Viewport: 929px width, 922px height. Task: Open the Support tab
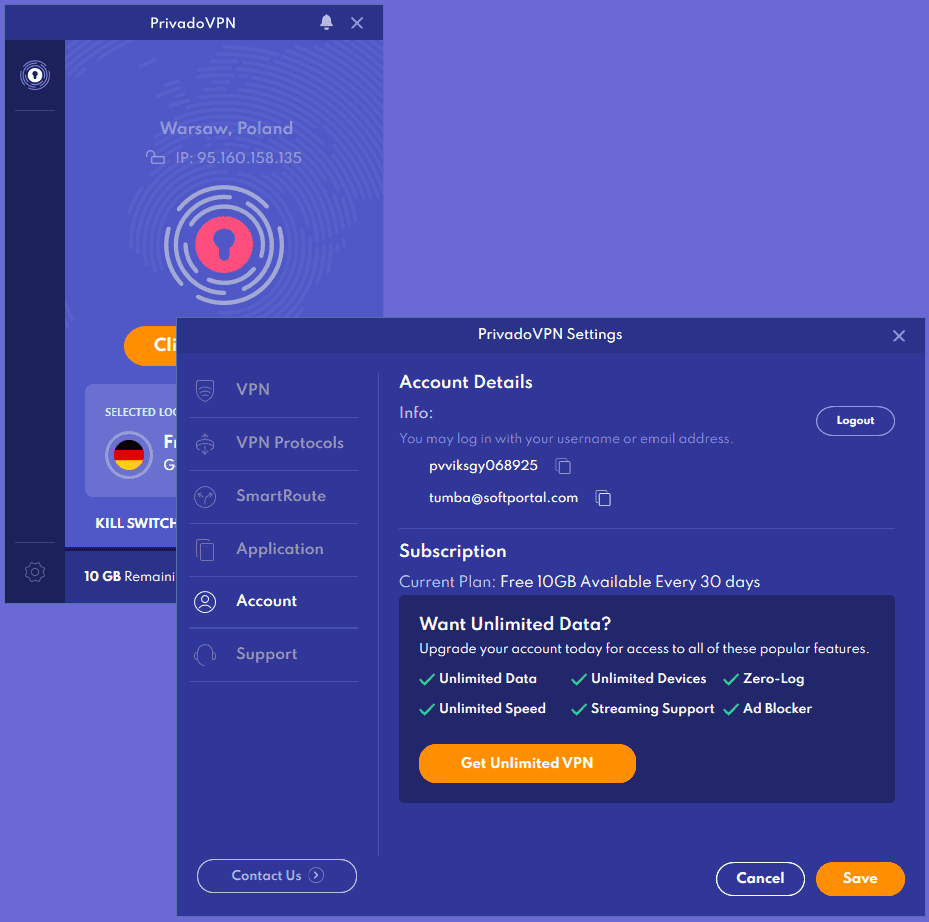[273, 655]
